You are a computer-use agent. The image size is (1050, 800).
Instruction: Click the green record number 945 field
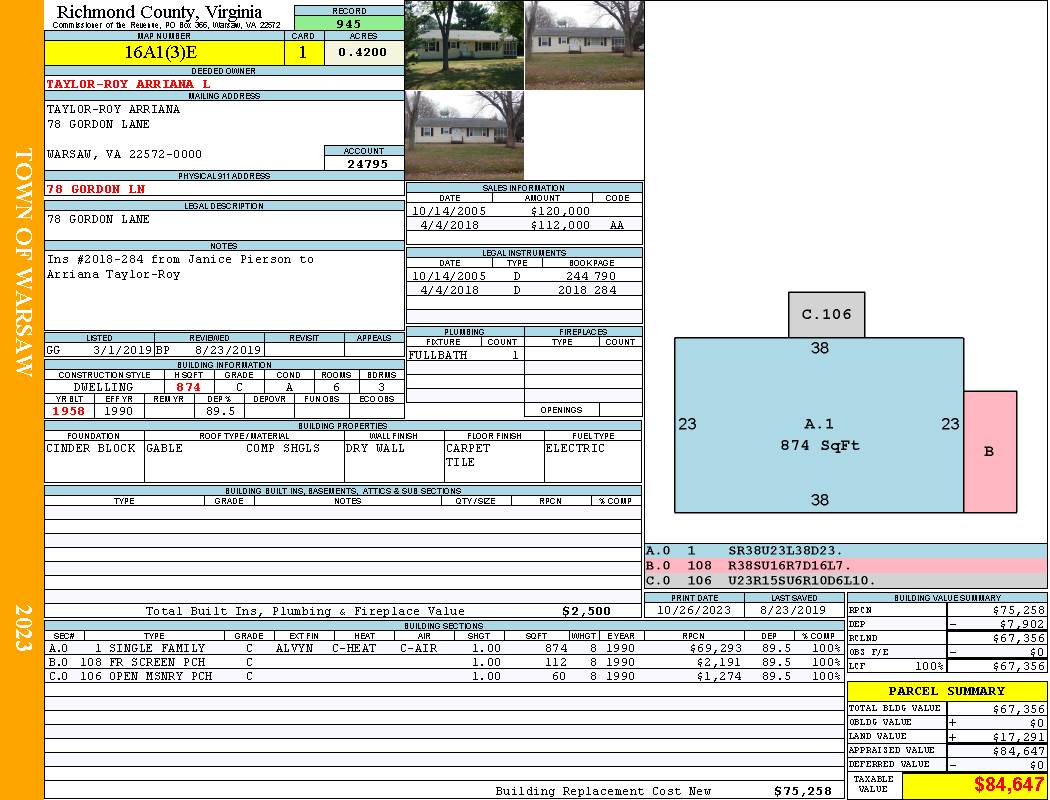349,24
